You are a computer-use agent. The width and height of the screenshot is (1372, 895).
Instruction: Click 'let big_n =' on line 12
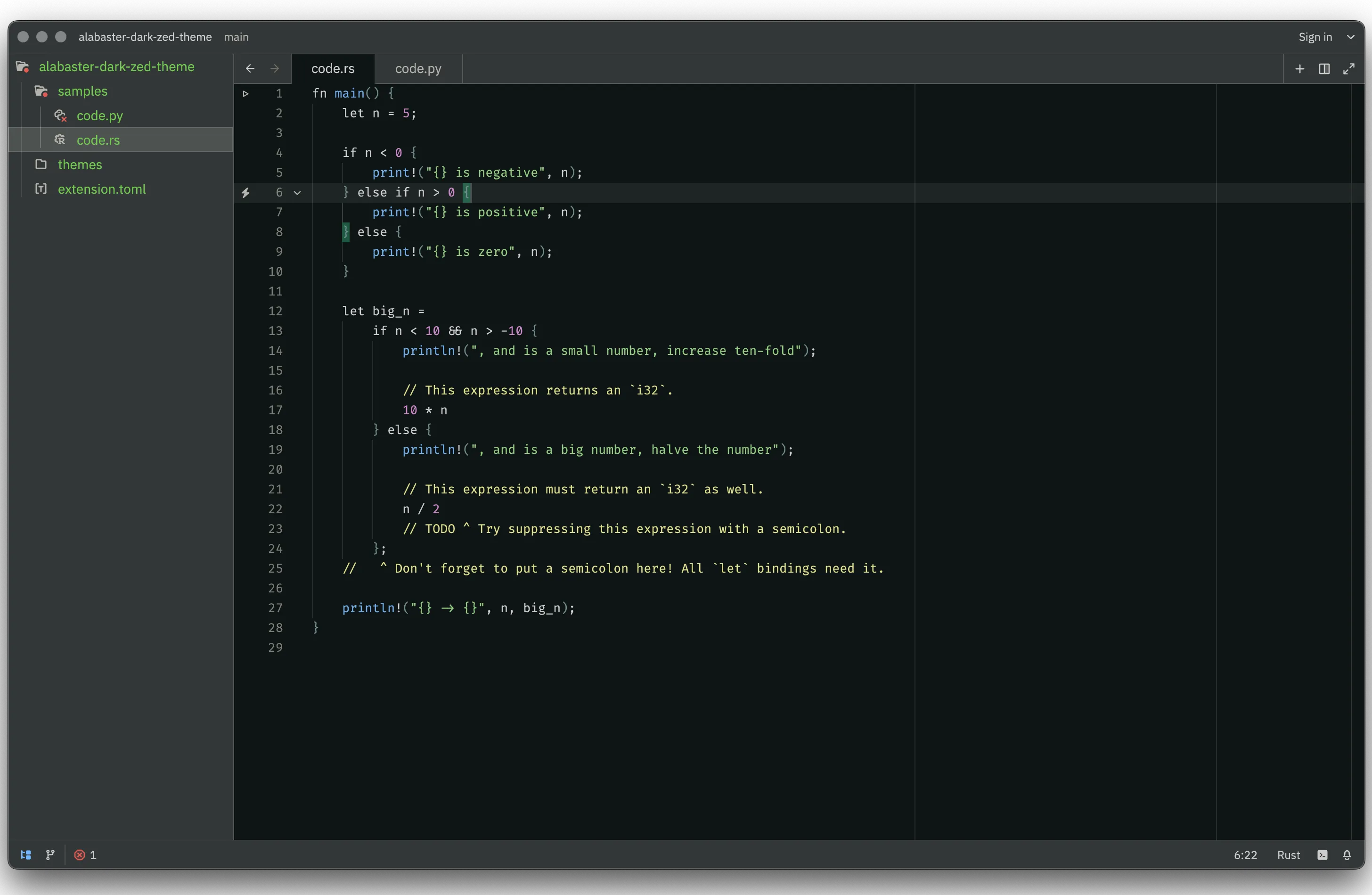384,312
